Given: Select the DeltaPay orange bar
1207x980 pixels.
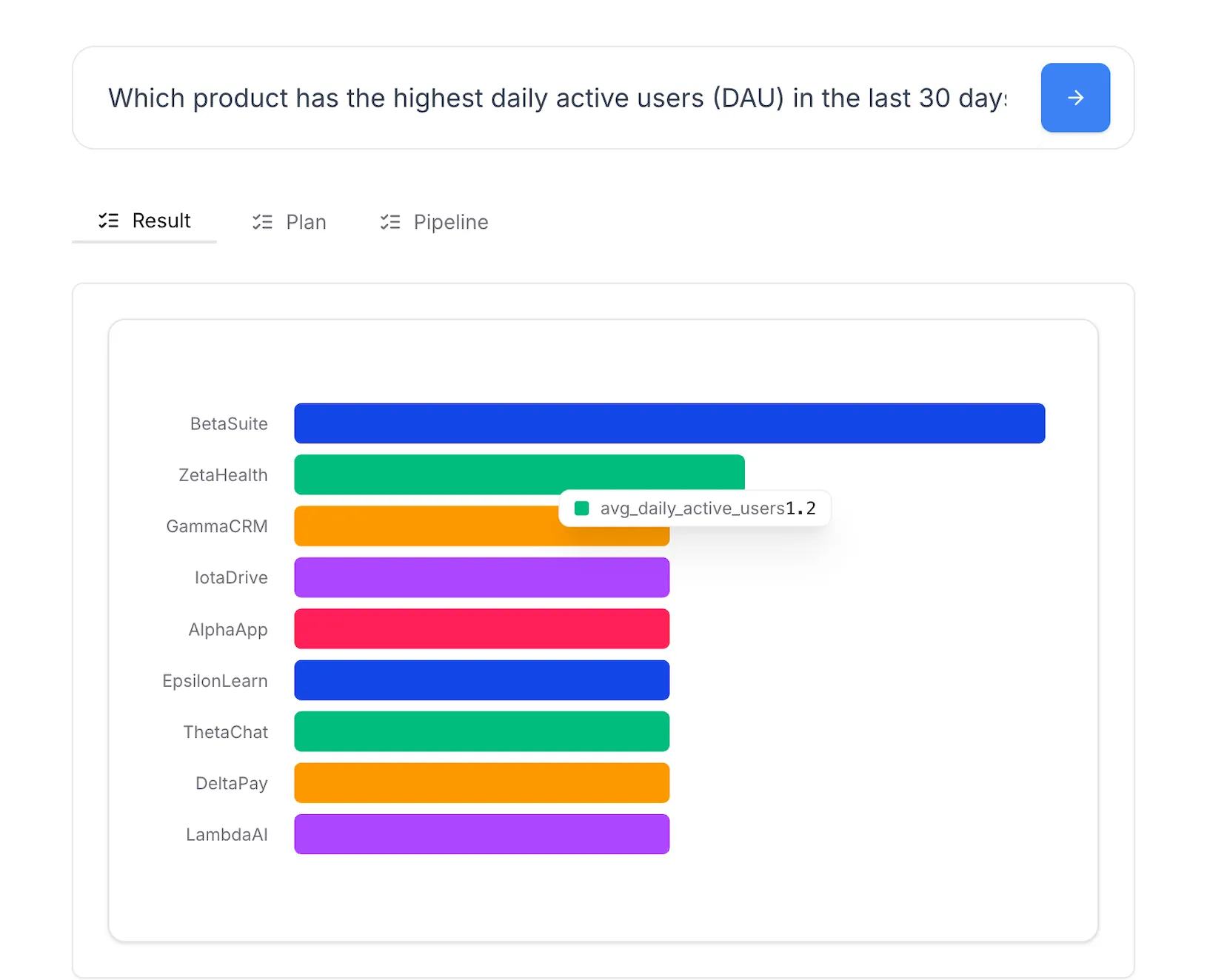Looking at the screenshot, I should (481, 782).
